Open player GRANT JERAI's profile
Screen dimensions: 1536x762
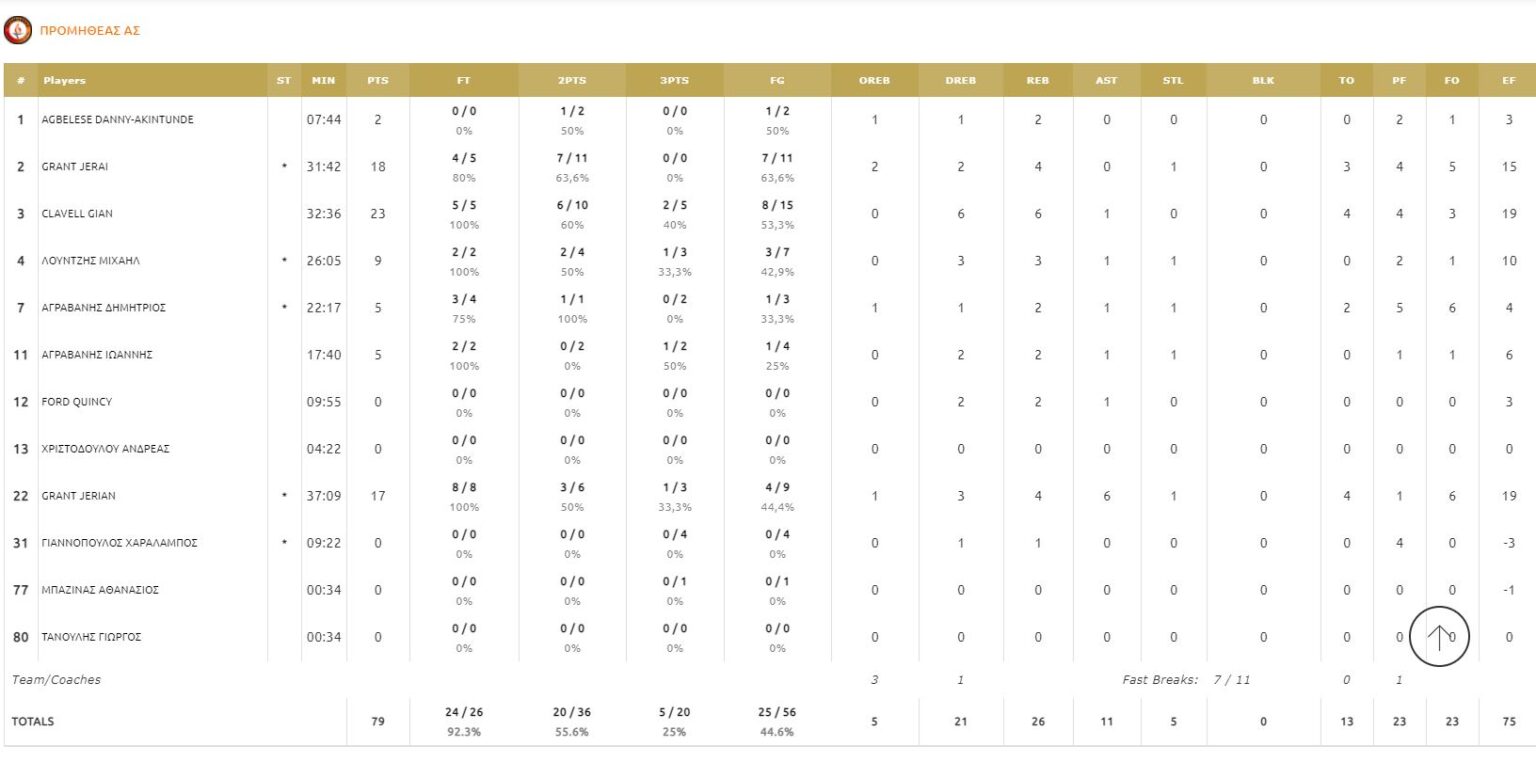coord(75,167)
